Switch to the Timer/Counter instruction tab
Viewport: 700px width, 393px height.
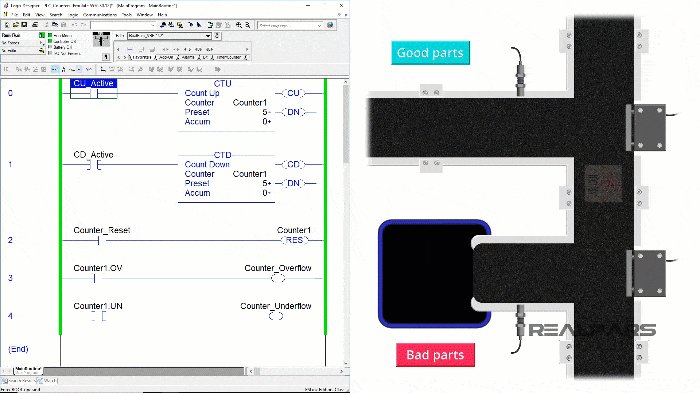[229, 58]
